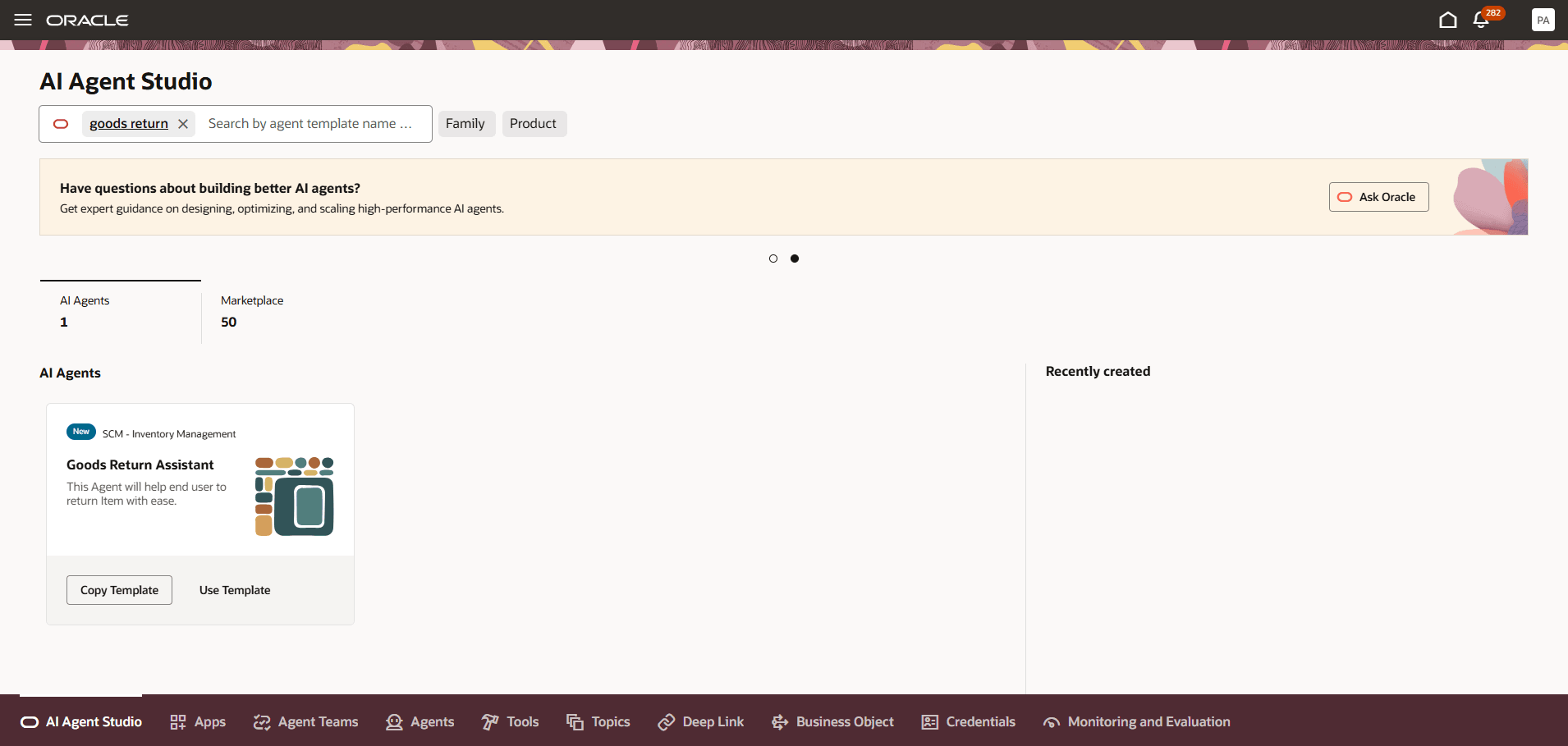Viewport: 1568px width, 746px height.
Task: Focus the agent template search field
Action: click(x=310, y=124)
